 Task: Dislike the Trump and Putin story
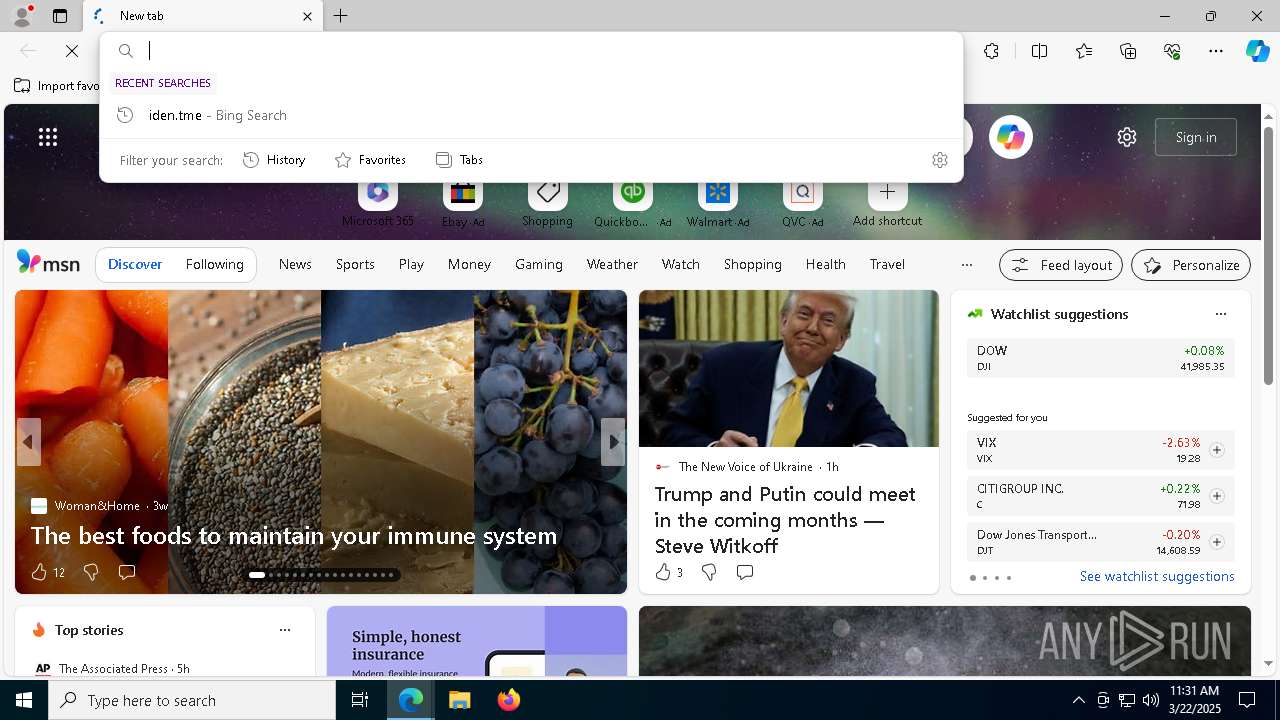tap(709, 572)
